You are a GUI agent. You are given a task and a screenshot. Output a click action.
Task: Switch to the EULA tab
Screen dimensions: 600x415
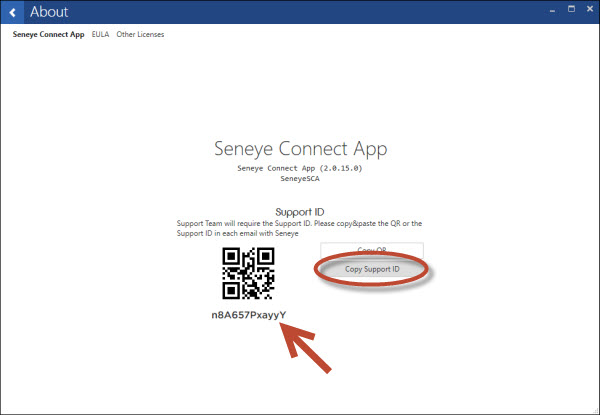click(x=100, y=34)
